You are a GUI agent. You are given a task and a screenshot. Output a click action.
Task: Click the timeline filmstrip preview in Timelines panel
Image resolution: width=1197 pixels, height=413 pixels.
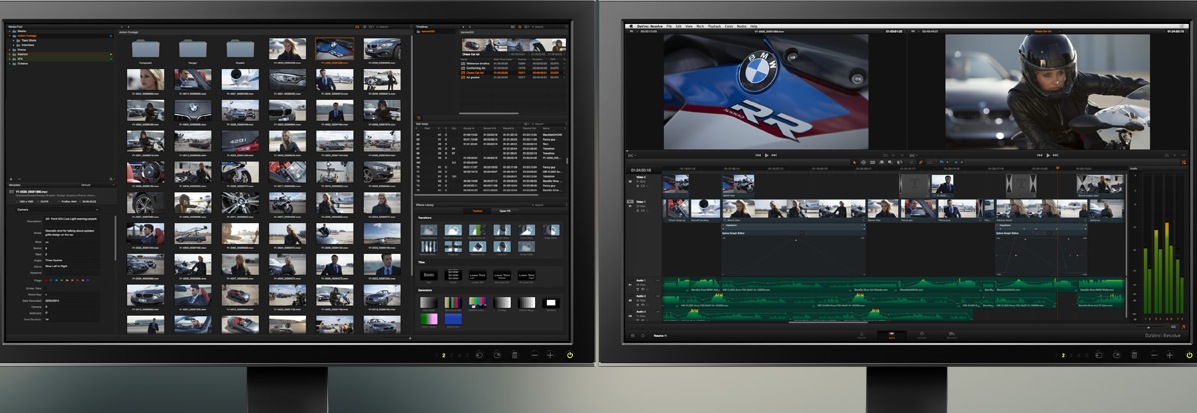coord(514,45)
